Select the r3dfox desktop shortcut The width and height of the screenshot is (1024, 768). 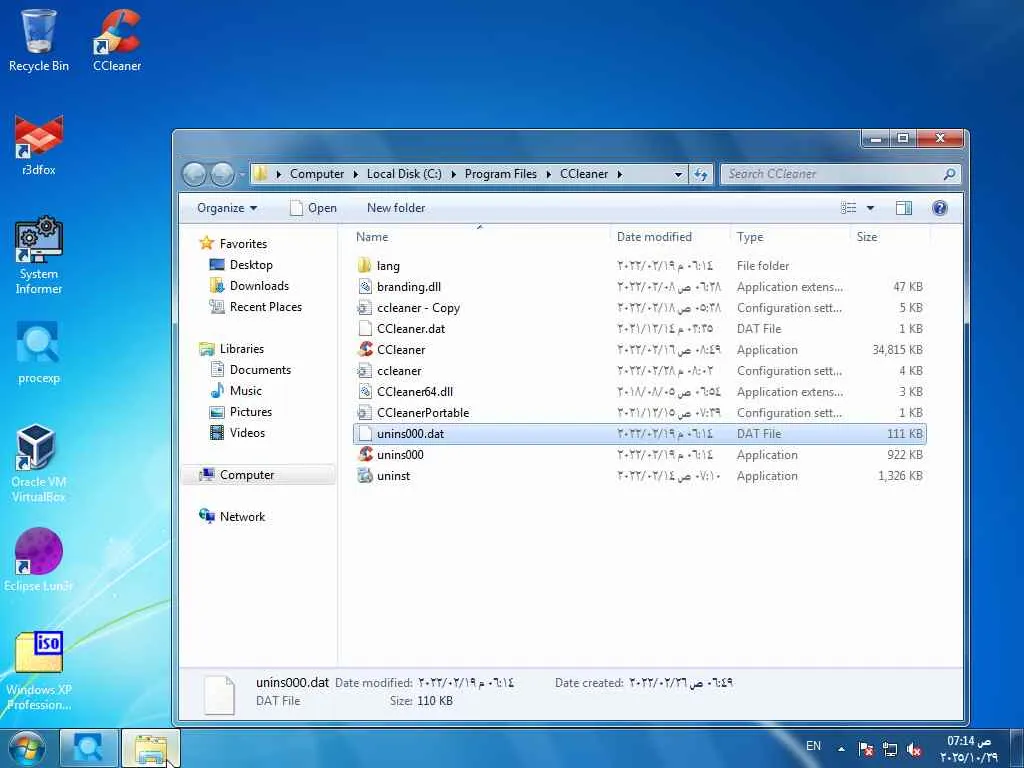(x=39, y=145)
